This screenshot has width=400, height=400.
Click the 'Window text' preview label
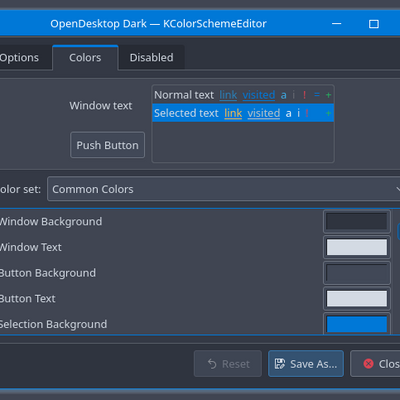101,106
